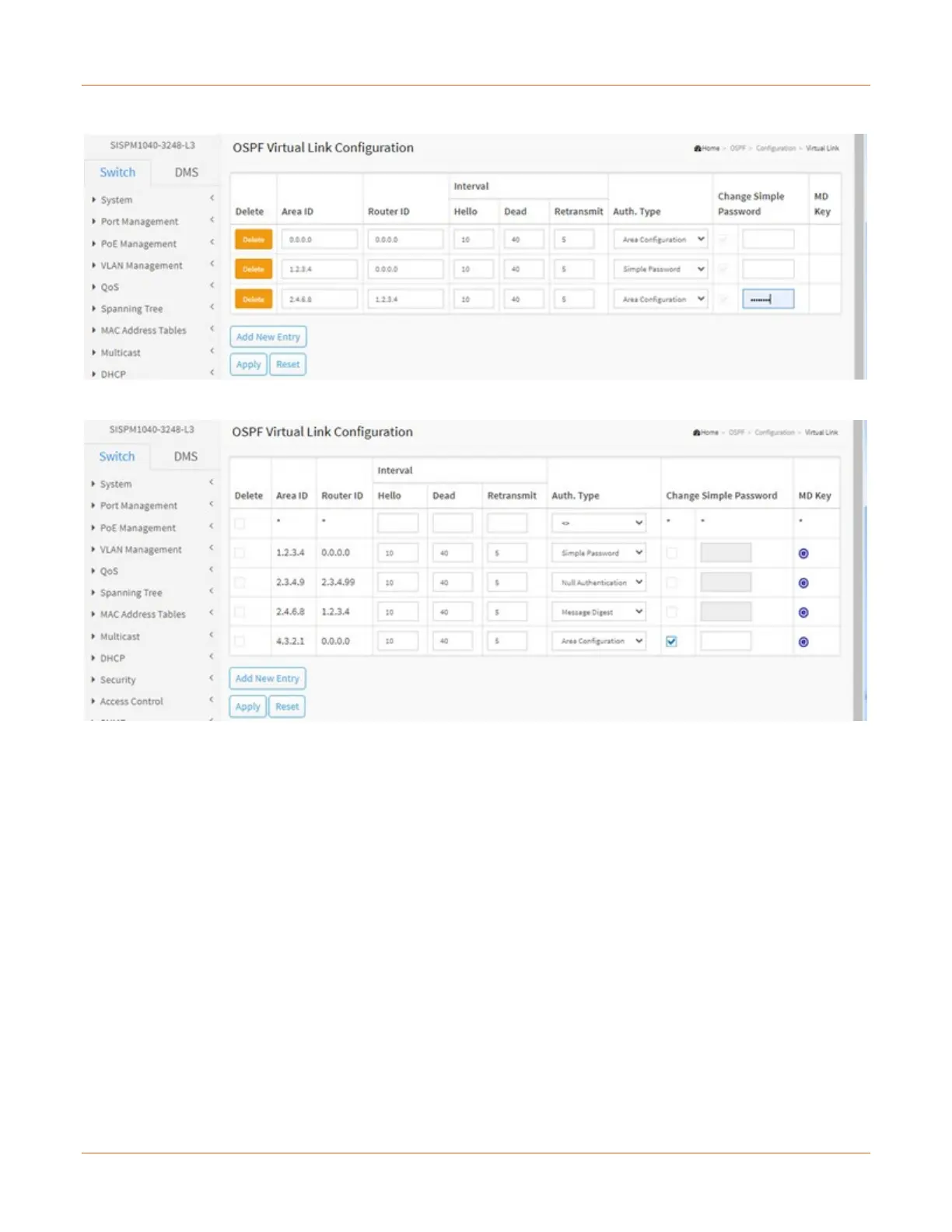Click Add New Entry in upper screenshot
Viewport: 952px width, 1232px height.
coord(268,337)
